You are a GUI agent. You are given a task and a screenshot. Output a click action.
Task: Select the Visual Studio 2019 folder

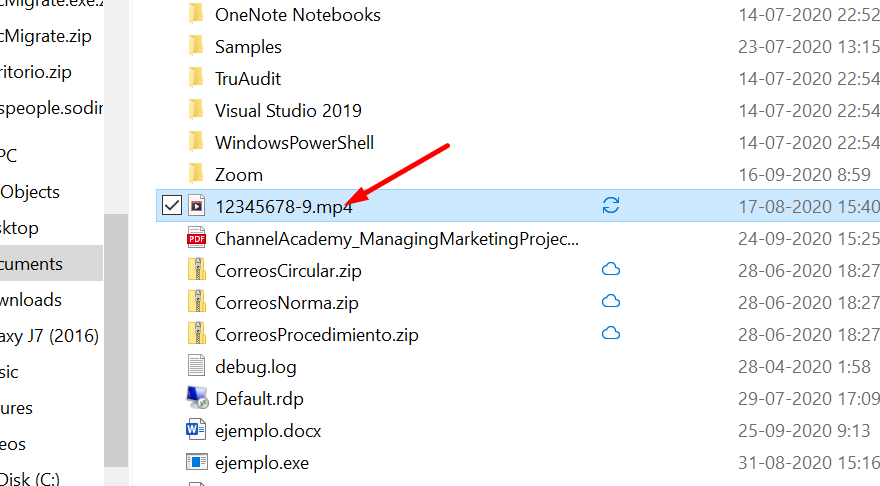click(x=288, y=111)
